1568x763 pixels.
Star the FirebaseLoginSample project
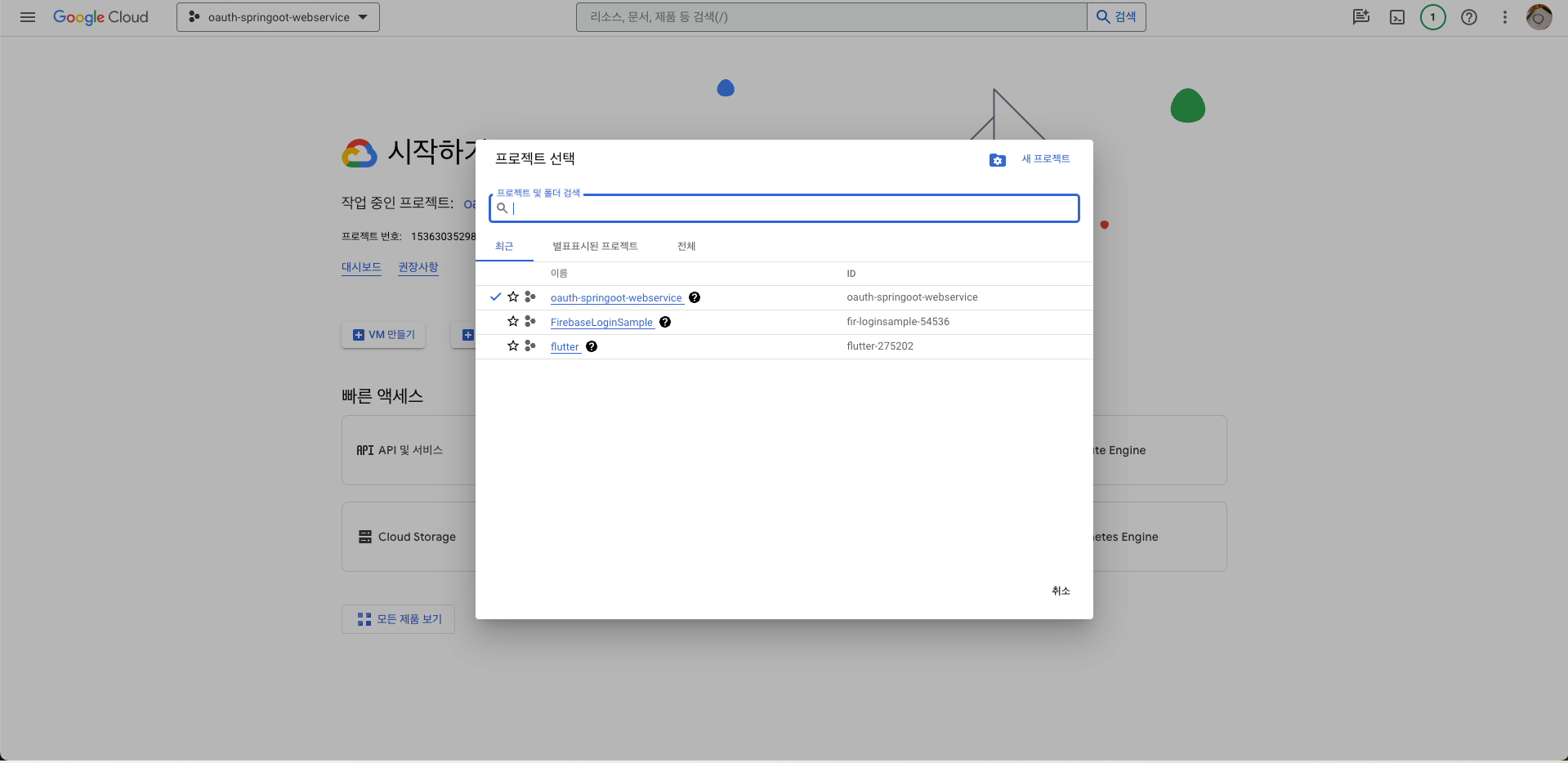click(513, 321)
